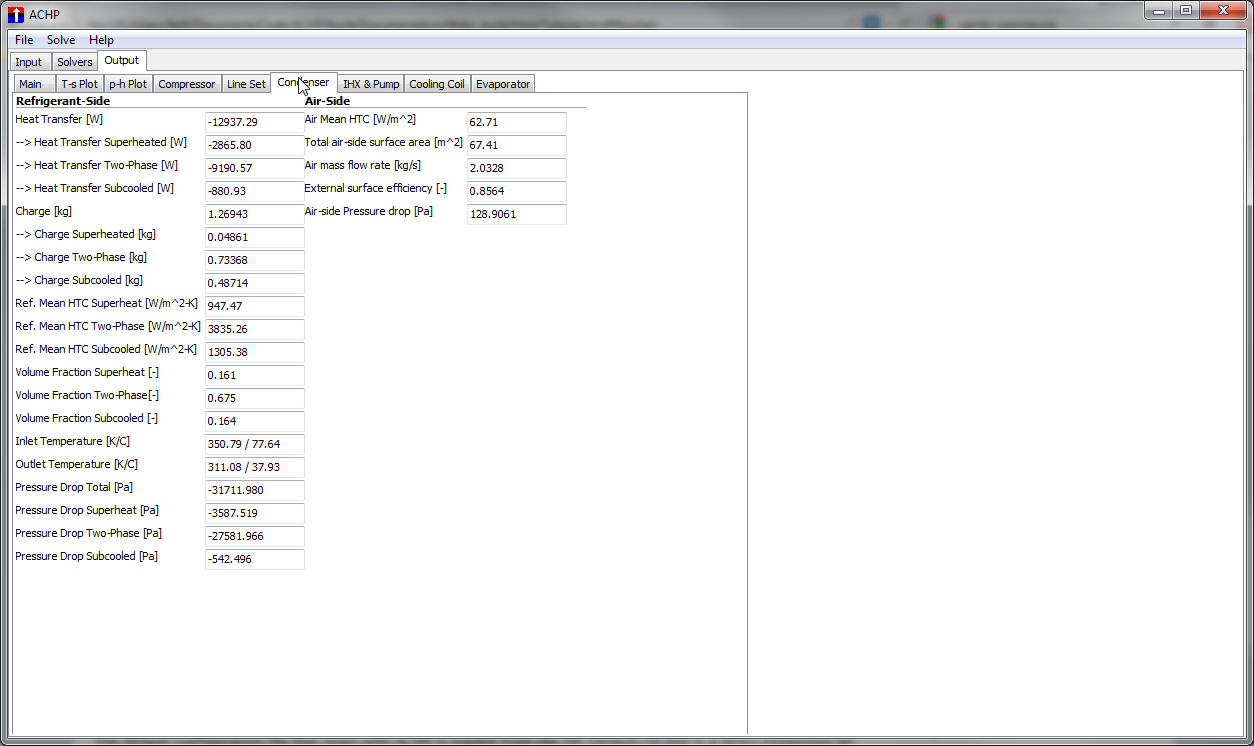Screen dimensions: 1254x746
Task: Click the Heat Transfer [W] value field
Action: point(254,122)
